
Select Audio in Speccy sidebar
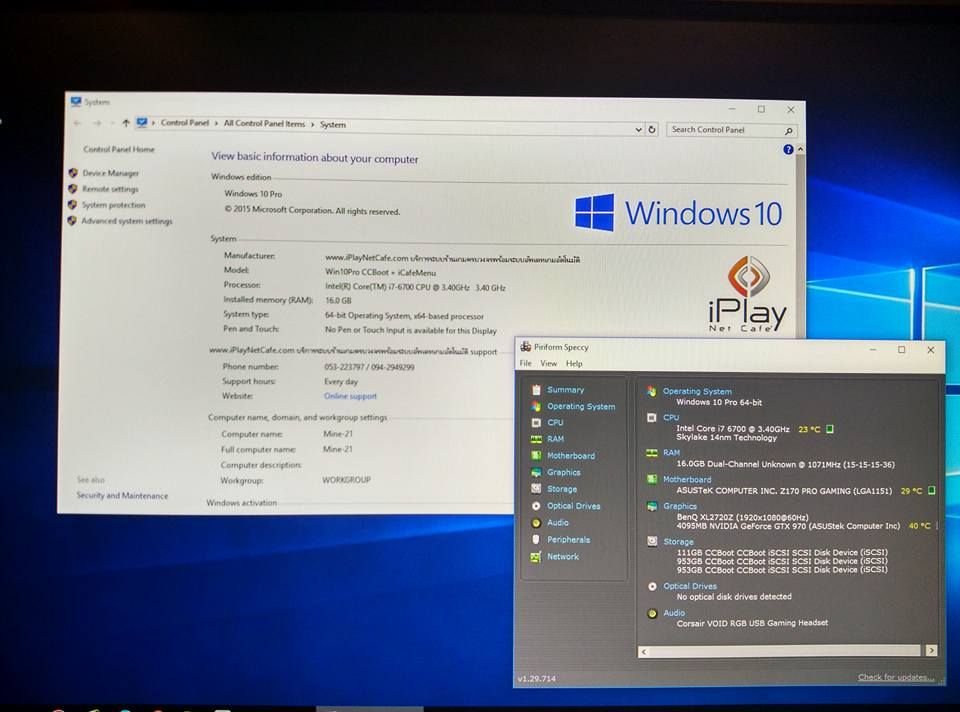[557, 522]
